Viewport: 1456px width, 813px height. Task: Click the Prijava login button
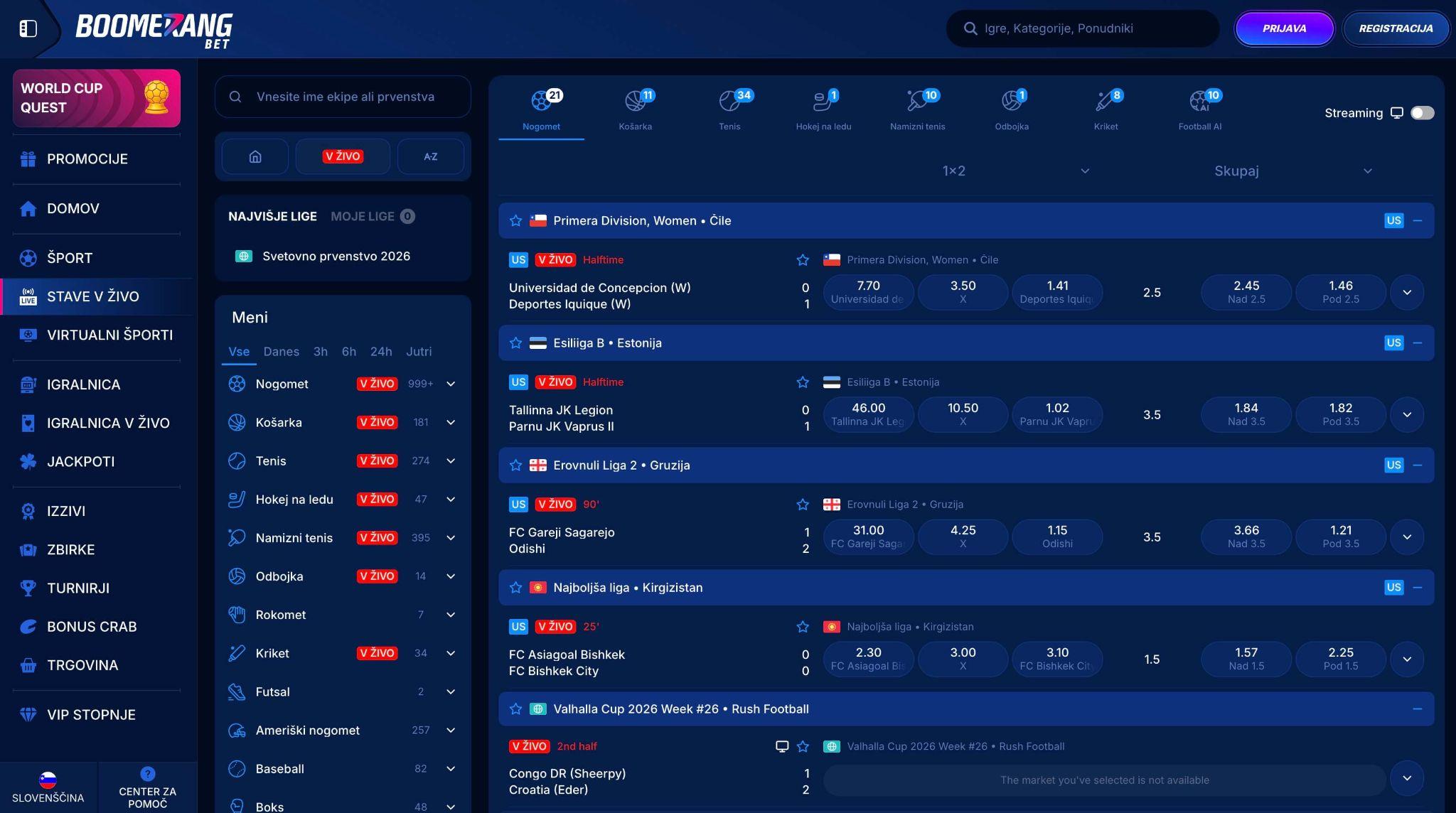pos(1284,28)
